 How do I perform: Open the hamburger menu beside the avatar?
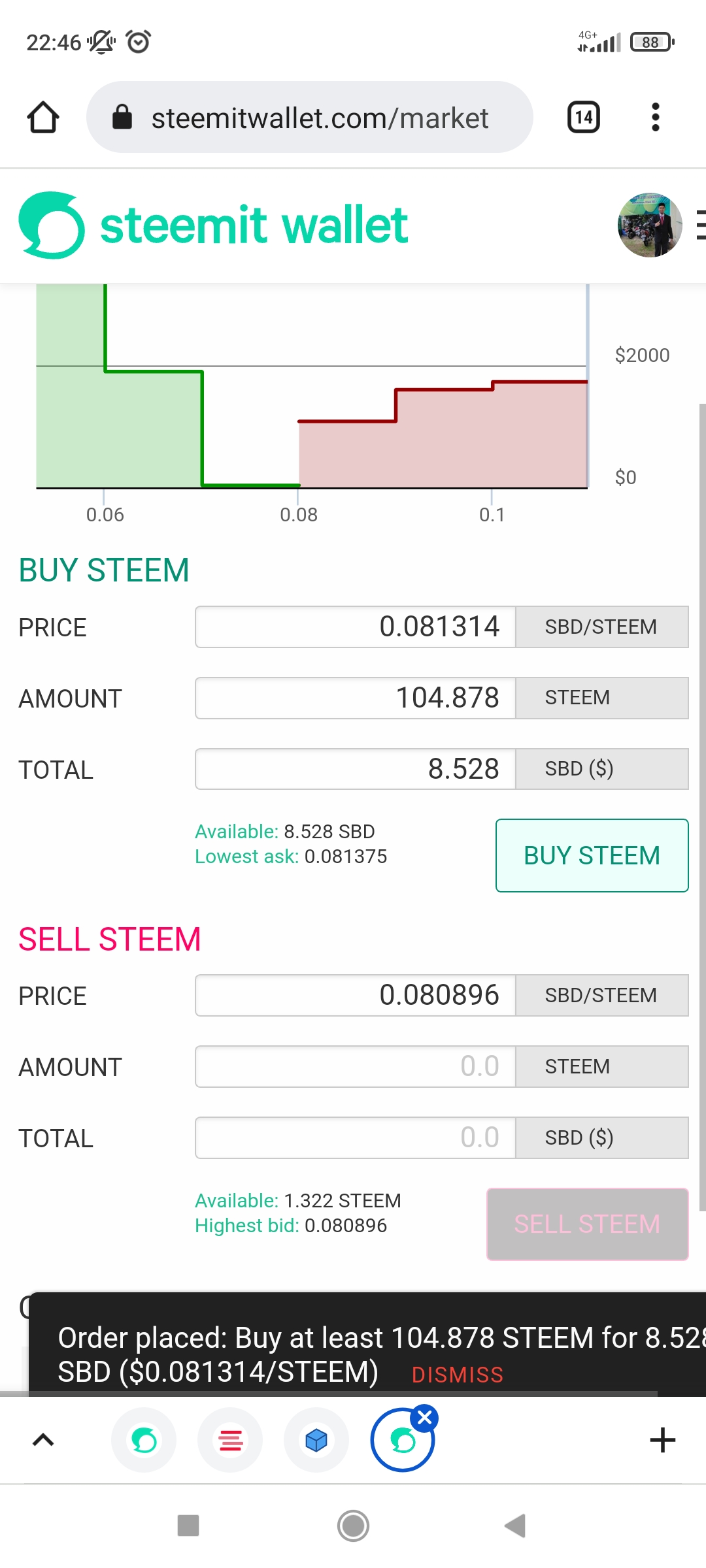coord(701,225)
